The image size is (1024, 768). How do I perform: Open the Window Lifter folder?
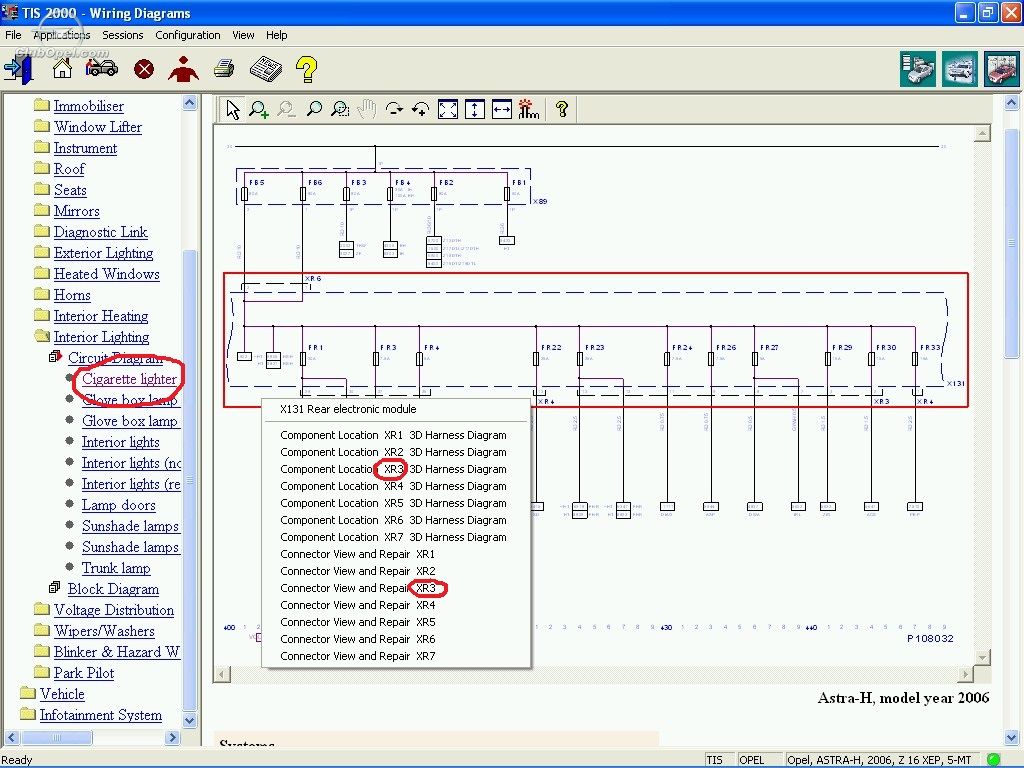click(97, 127)
